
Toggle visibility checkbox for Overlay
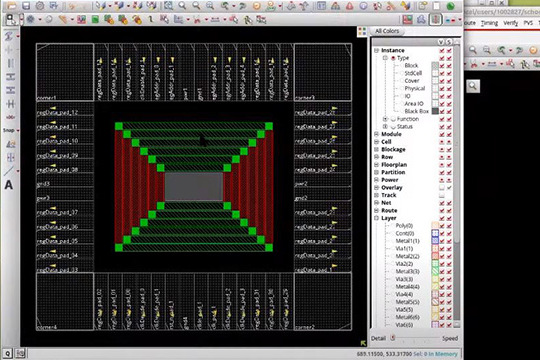(x=442, y=187)
